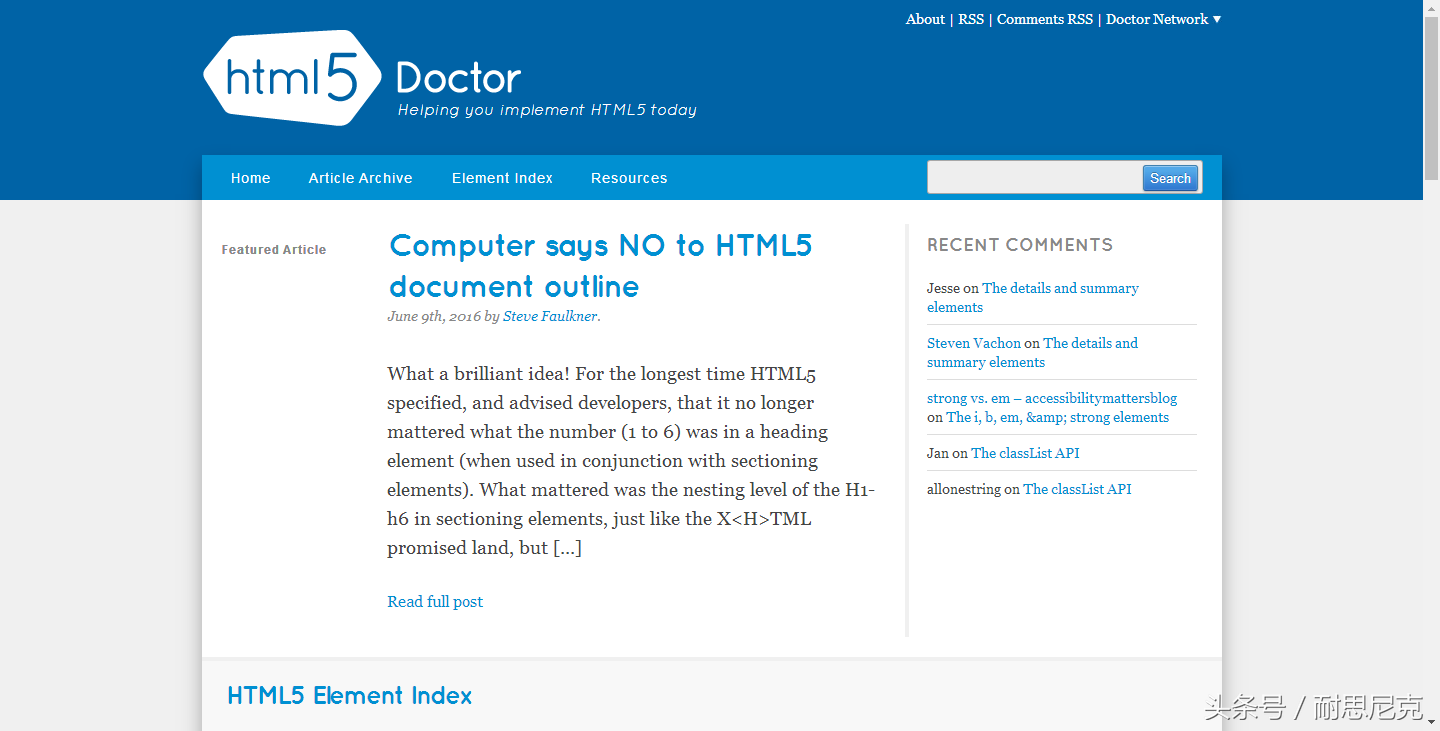Open Jan's comment on The classList API
The image size is (1440, 731).
tap(1025, 453)
